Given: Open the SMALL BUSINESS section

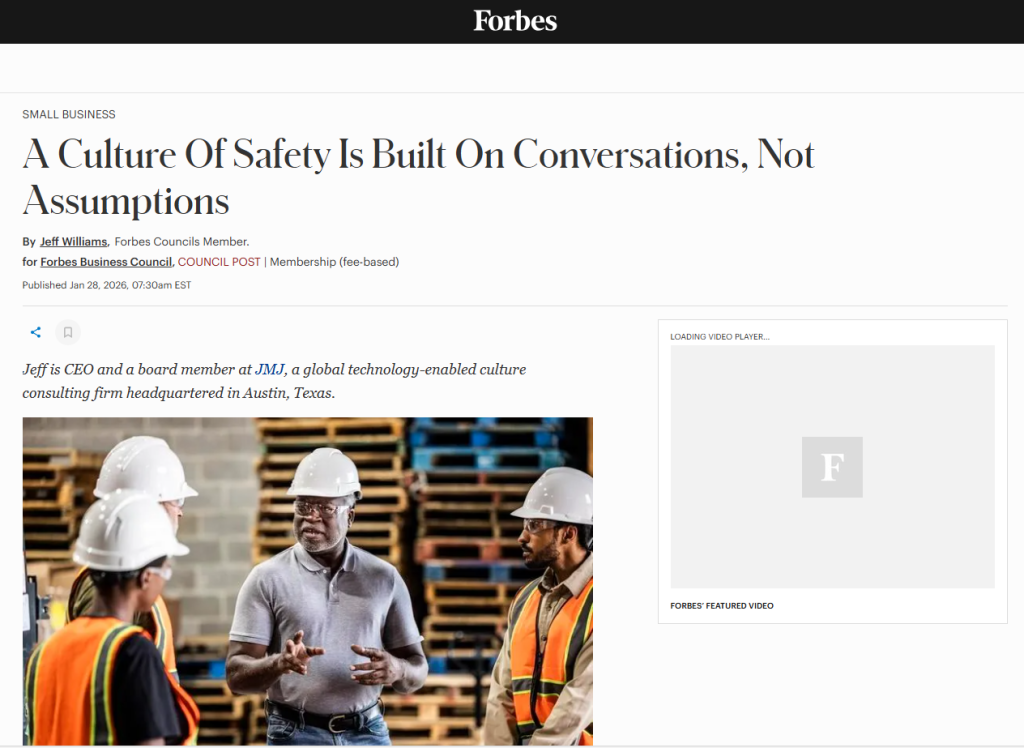Looking at the screenshot, I should point(68,114).
